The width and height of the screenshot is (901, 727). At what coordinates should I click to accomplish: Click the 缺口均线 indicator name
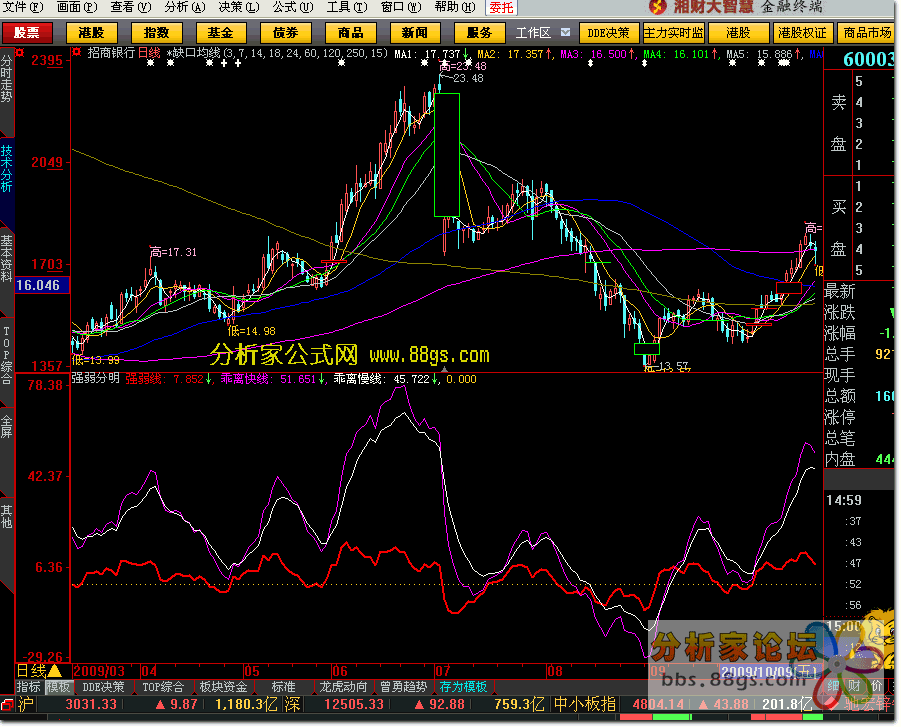click(x=196, y=53)
